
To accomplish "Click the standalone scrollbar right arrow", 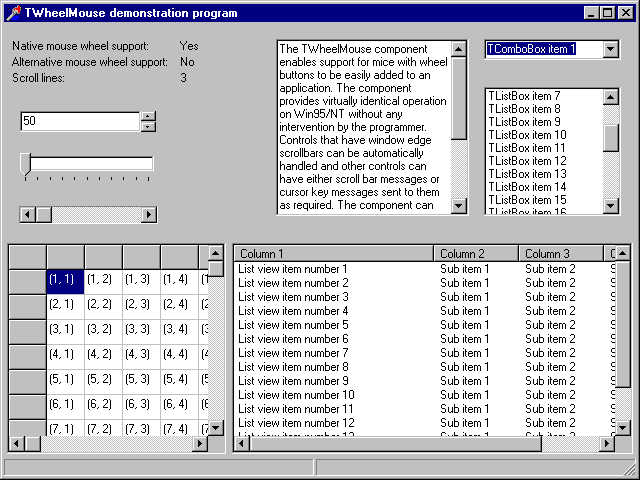I will 149,215.
